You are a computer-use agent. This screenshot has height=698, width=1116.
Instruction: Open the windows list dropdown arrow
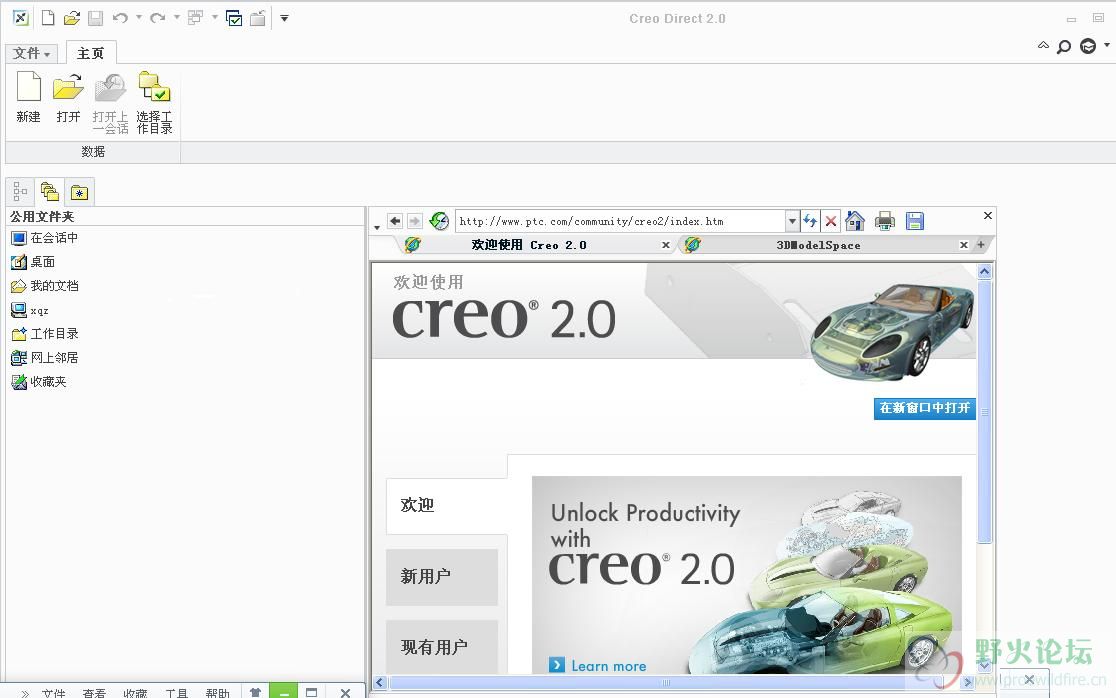click(x=214, y=17)
